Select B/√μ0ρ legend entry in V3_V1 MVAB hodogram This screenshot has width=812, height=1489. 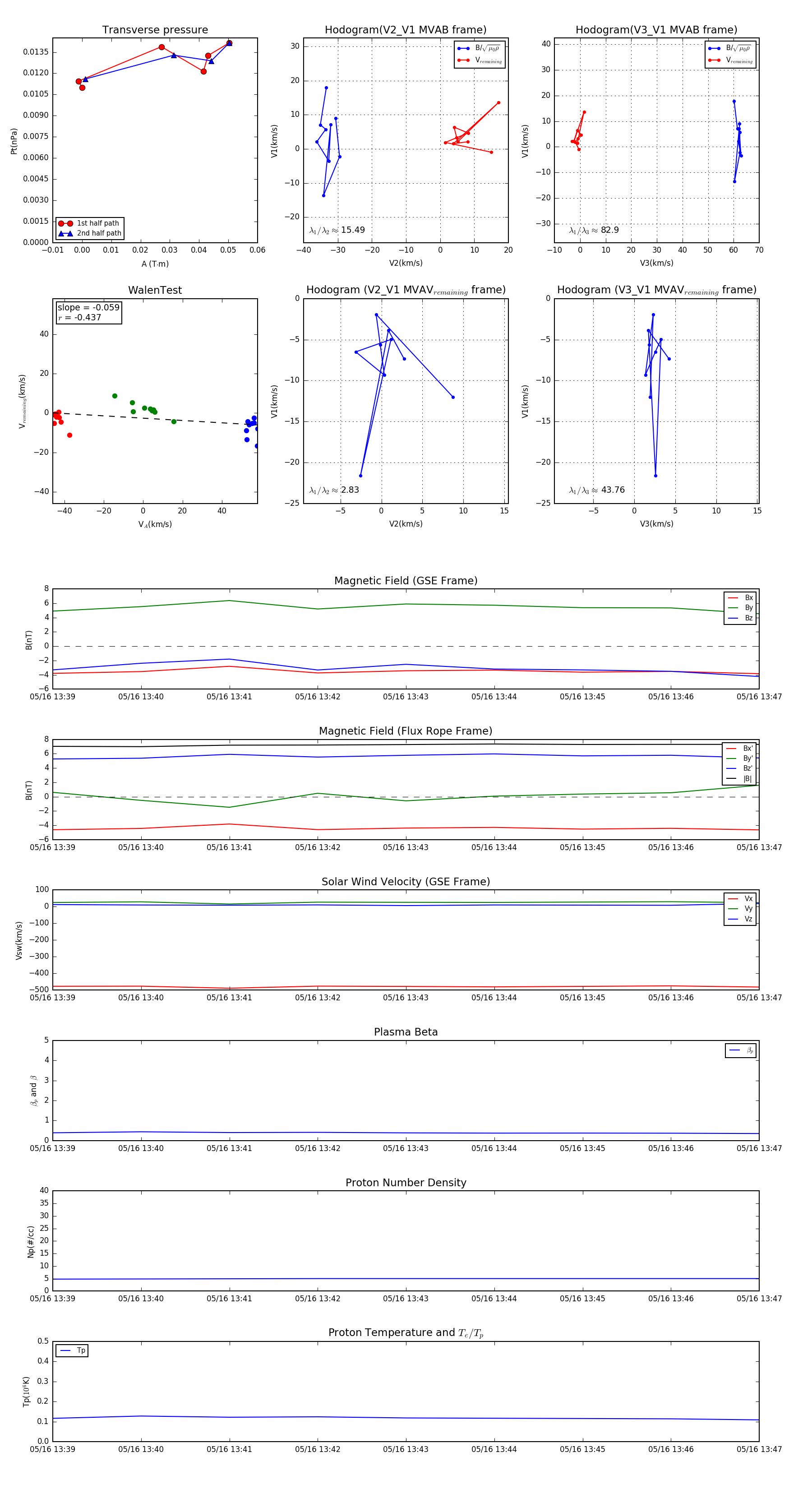click(730, 49)
